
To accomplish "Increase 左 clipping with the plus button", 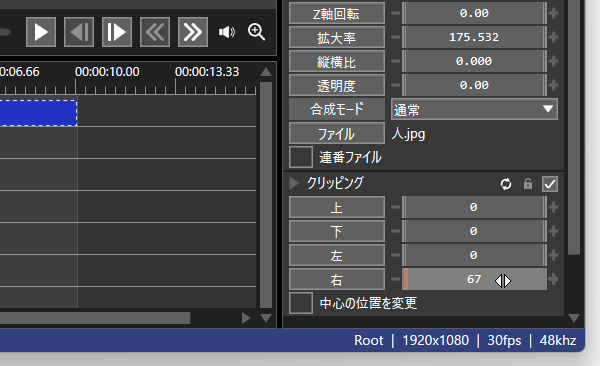I will (x=553, y=255).
